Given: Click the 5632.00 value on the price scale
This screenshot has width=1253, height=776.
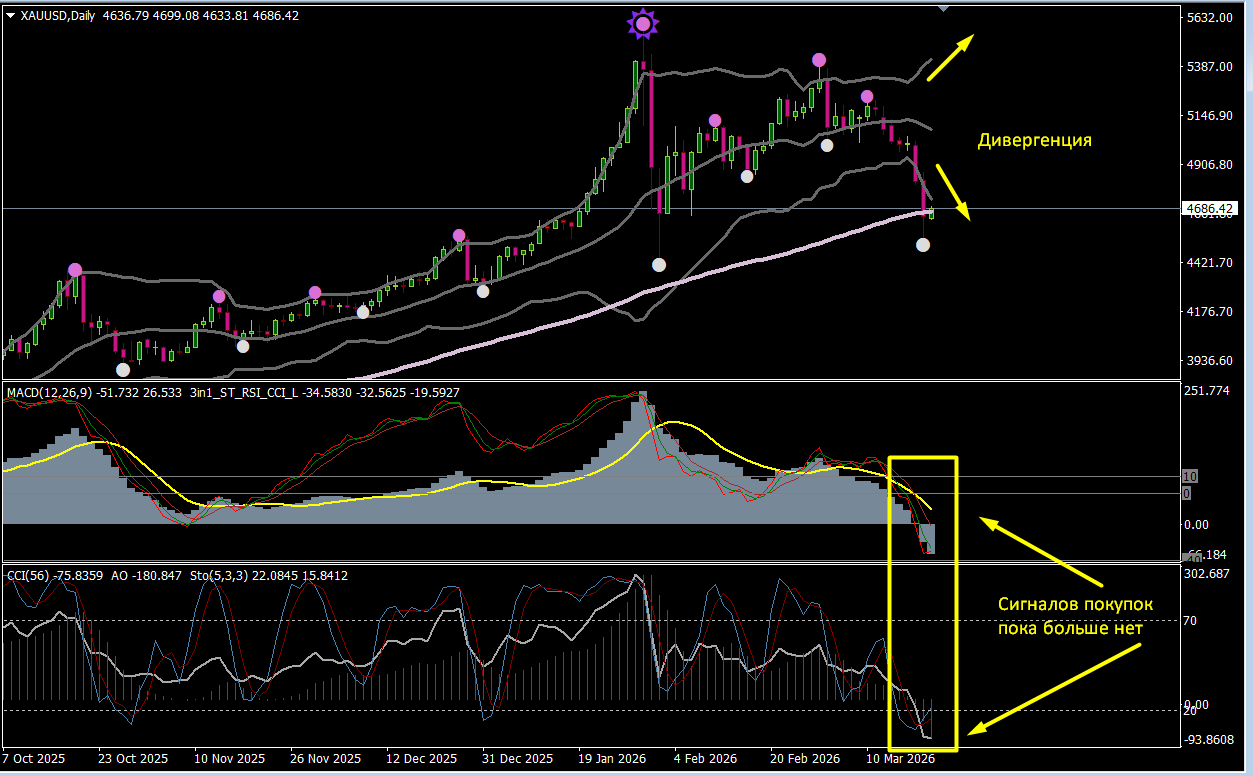Looking at the screenshot, I should 1208,18.
